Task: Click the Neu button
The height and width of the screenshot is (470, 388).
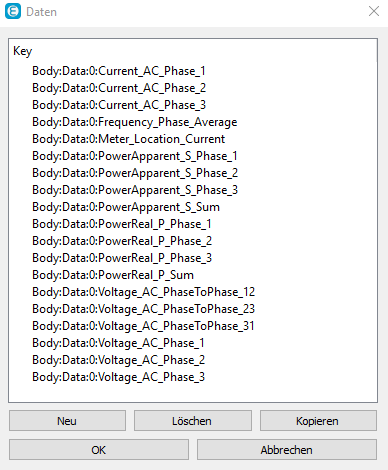Action: pyautogui.click(x=67, y=421)
